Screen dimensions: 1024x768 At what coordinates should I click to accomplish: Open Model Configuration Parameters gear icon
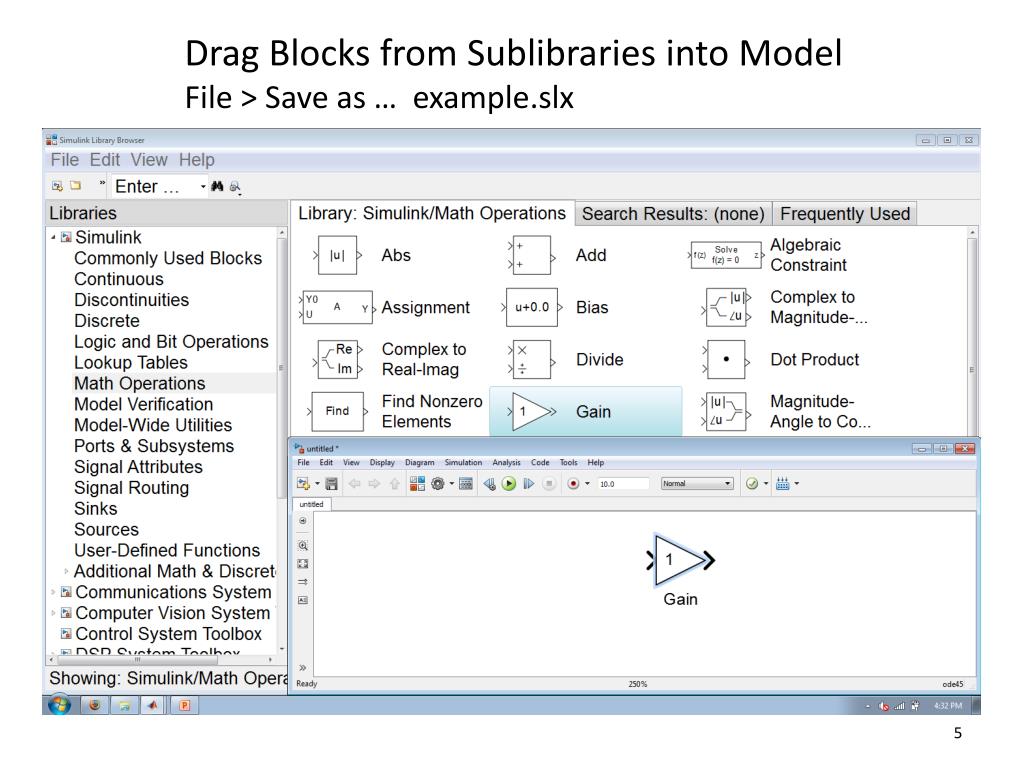[x=438, y=484]
